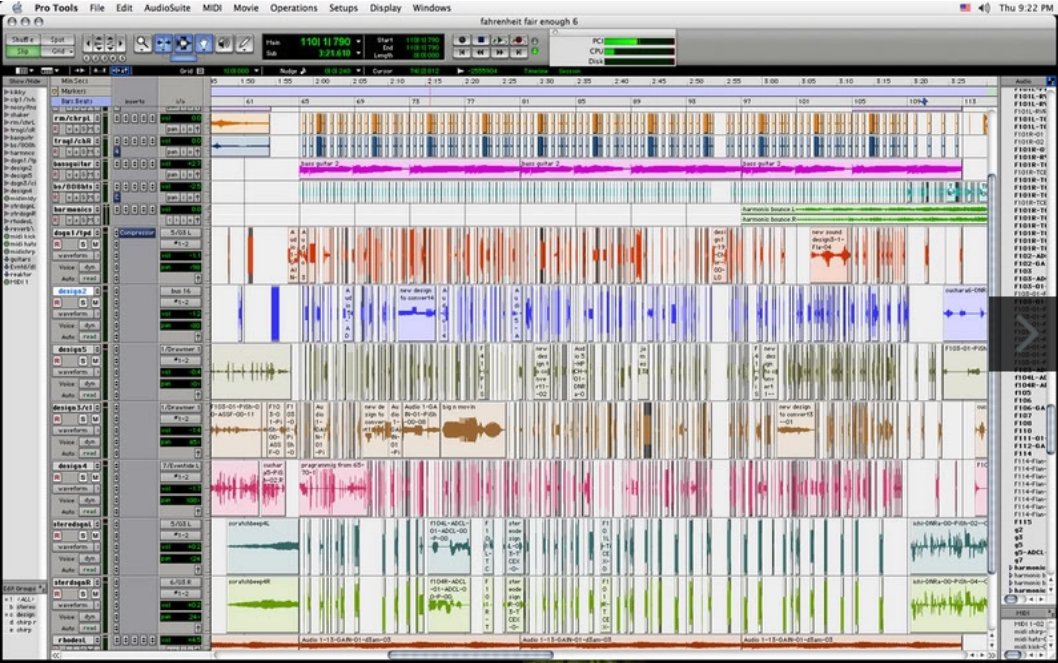Toggle Record enable on dsgn1/tpd track
Screen dimensions: 1058x663
tap(57, 244)
